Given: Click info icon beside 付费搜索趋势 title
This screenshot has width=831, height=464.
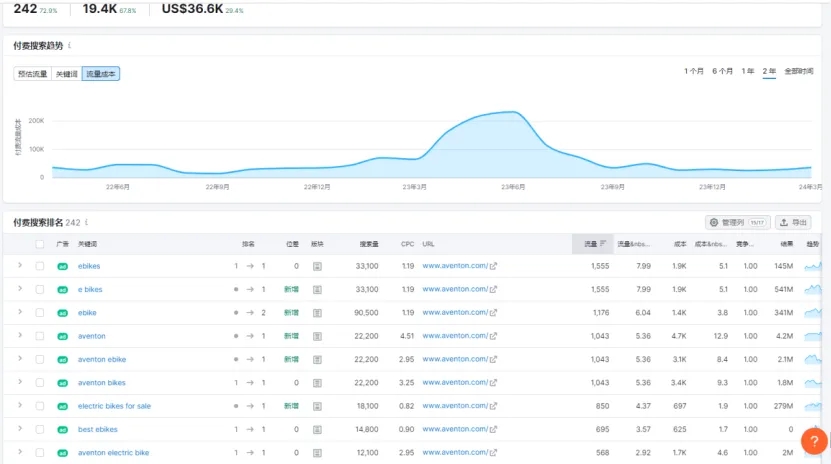Looking at the screenshot, I should pos(69,46).
